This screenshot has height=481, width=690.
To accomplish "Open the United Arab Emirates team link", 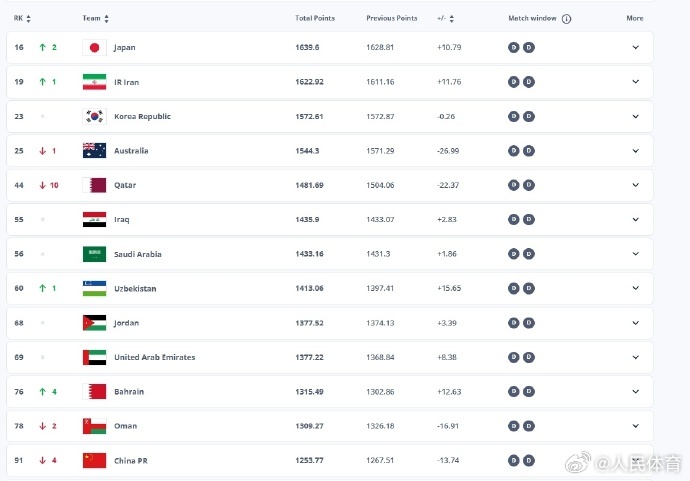I will [154, 357].
